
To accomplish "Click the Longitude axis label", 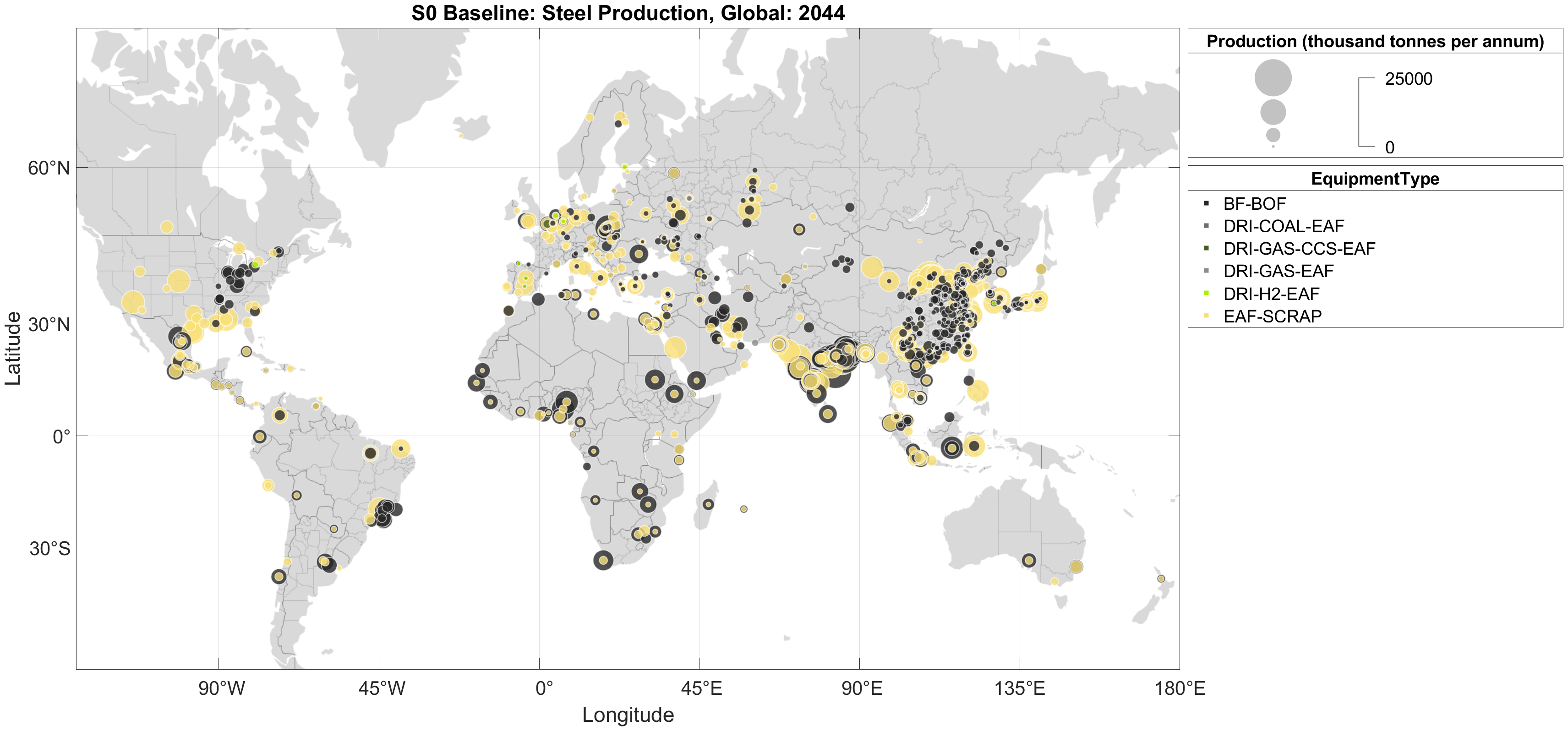I will (628, 715).
